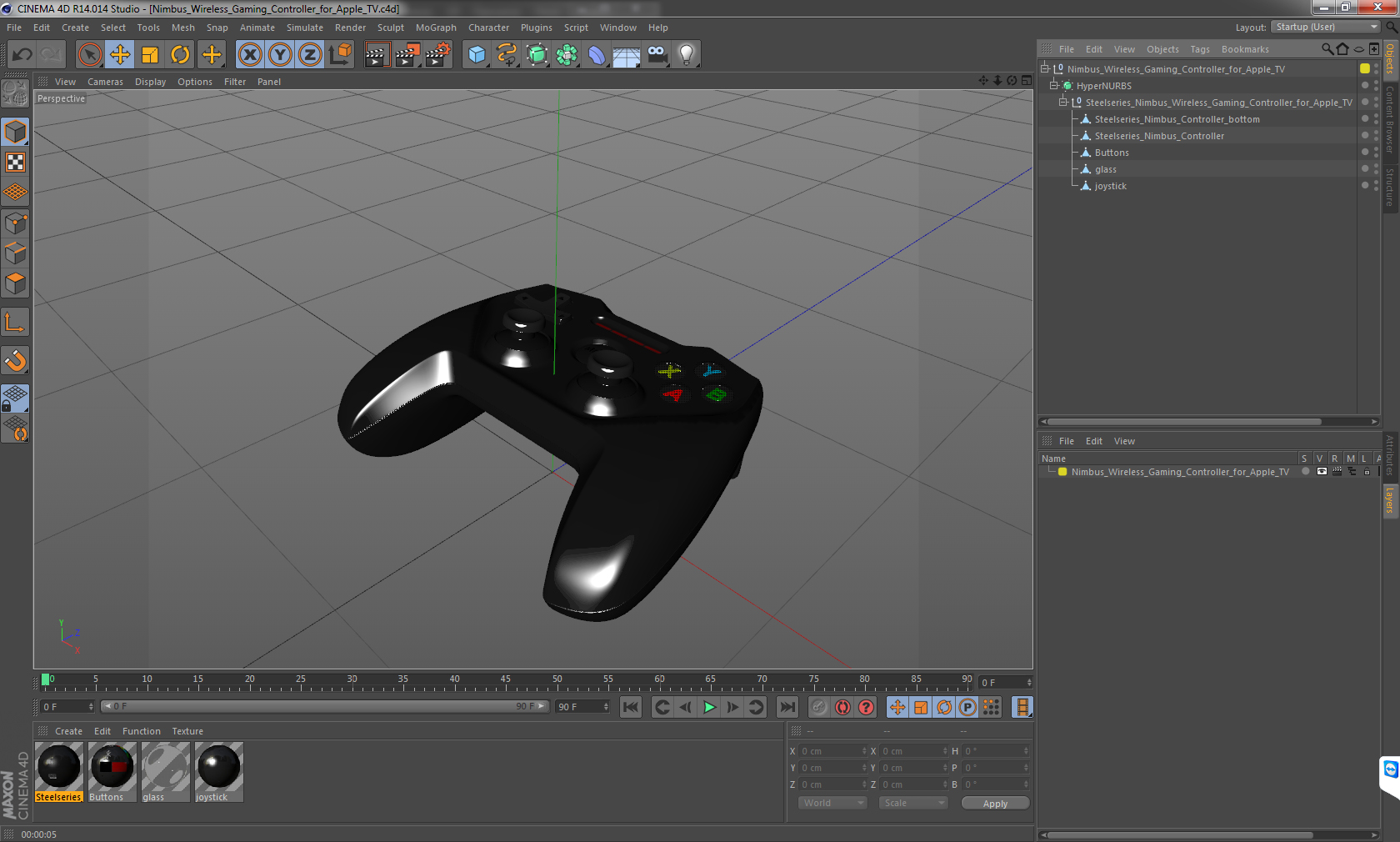The width and height of the screenshot is (1400, 842).
Task: Open Scale coordinate dropdown
Action: click(x=913, y=803)
